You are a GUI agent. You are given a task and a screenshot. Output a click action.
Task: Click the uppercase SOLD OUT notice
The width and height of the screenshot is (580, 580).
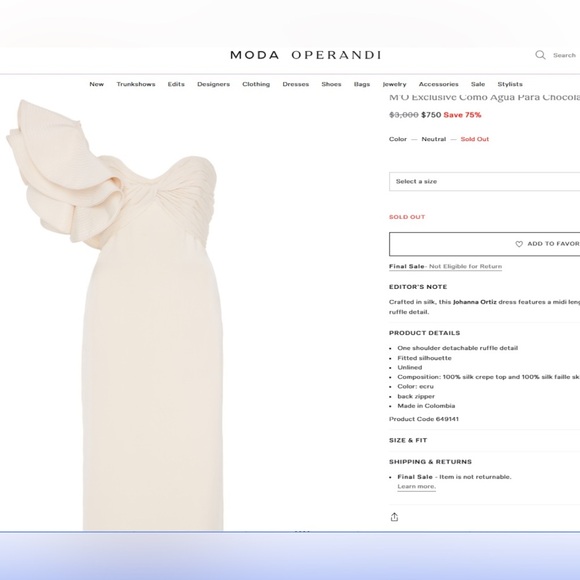[407, 217]
